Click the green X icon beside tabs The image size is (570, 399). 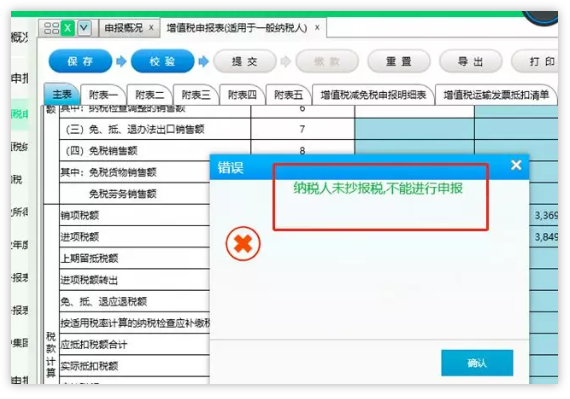[x=68, y=28]
